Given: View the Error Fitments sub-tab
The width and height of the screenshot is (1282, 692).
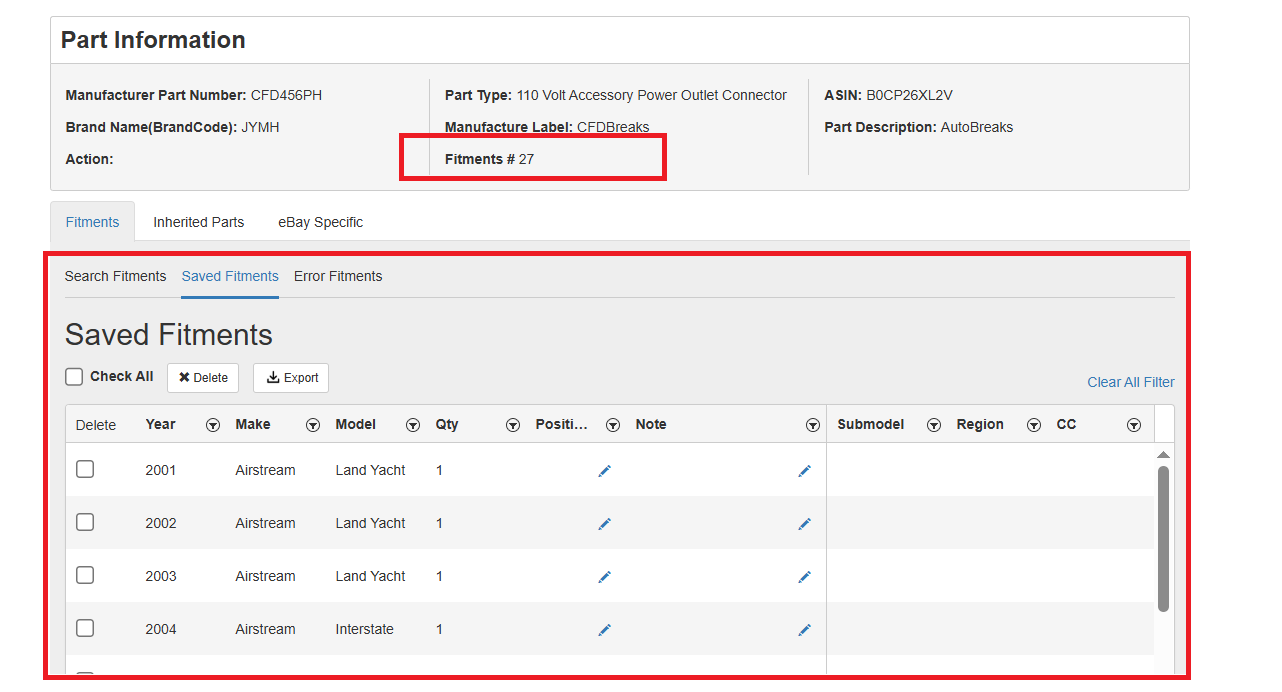Looking at the screenshot, I should tap(338, 276).
